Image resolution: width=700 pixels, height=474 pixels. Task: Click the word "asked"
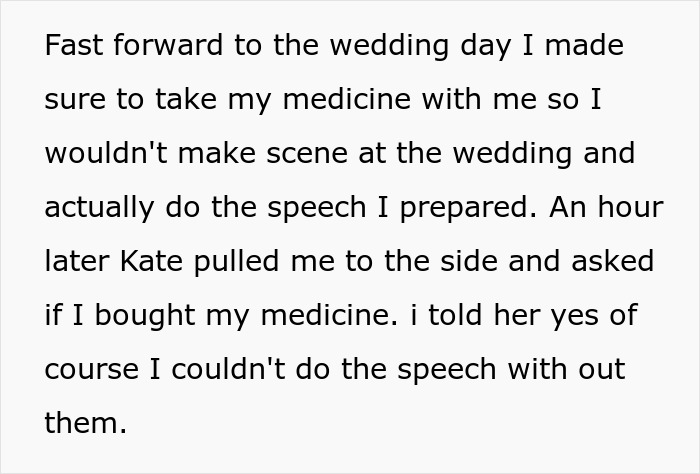click(611, 261)
